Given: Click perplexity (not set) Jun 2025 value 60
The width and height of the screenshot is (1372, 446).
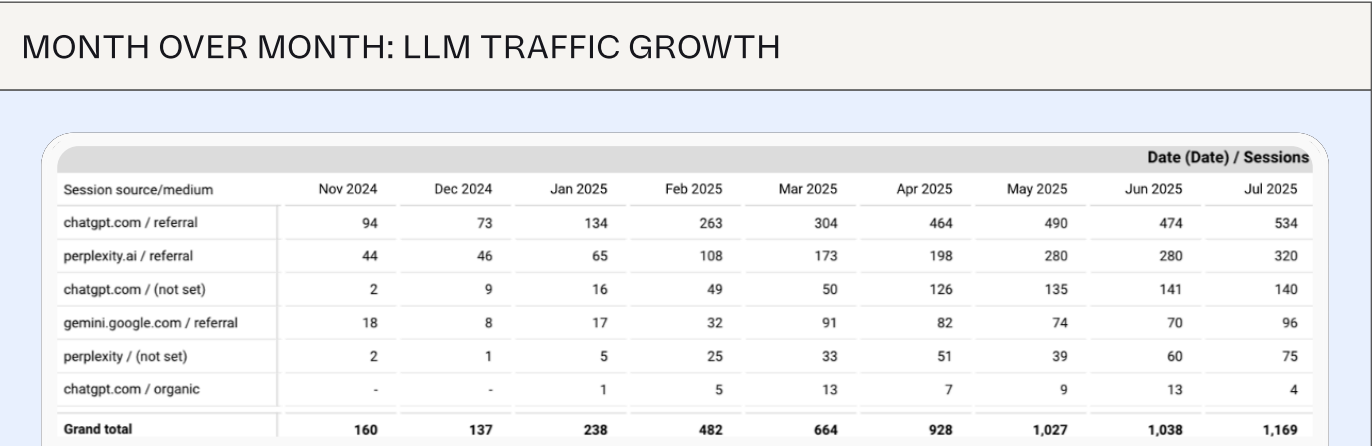Looking at the screenshot, I should [x=1174, y=356].
